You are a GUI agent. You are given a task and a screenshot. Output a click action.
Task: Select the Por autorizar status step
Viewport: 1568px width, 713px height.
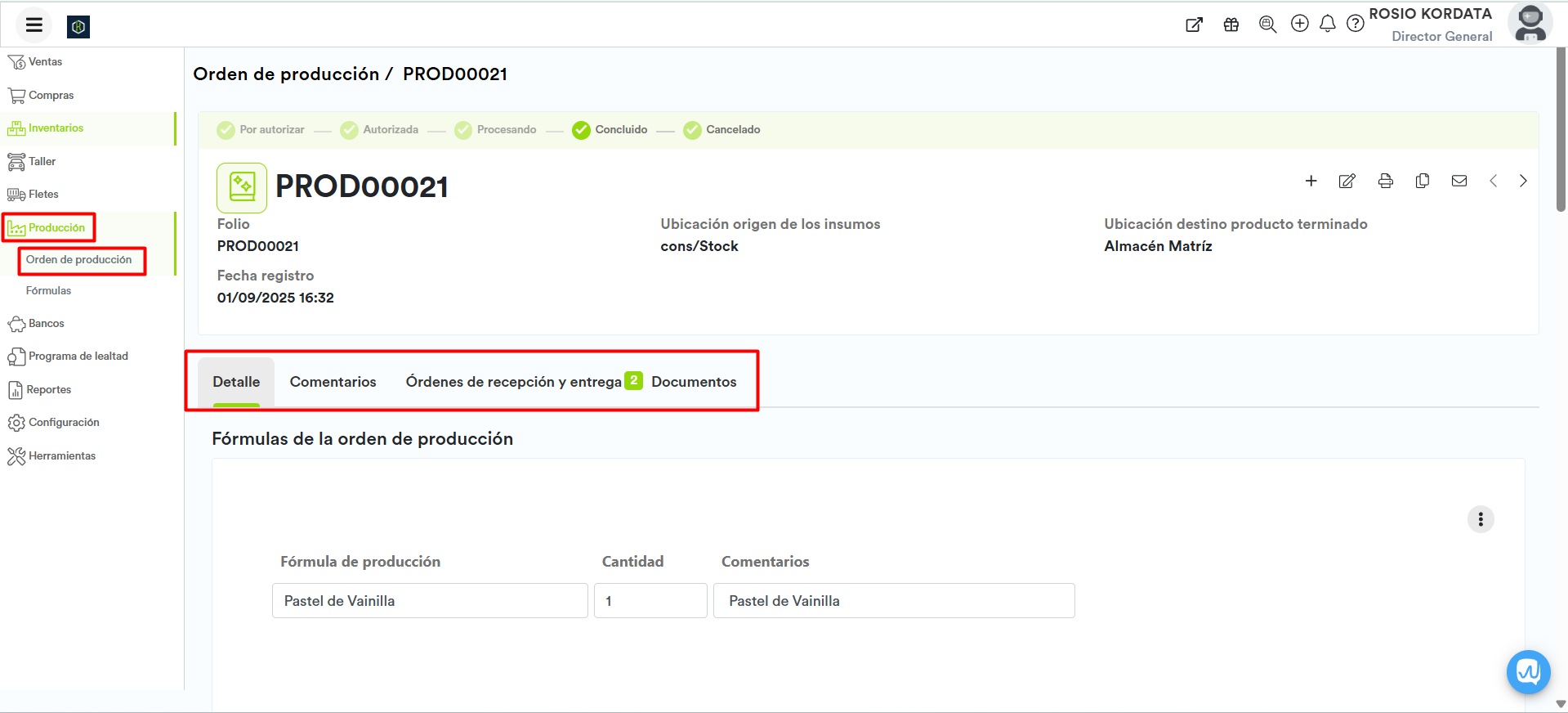(x=261, y=130)
